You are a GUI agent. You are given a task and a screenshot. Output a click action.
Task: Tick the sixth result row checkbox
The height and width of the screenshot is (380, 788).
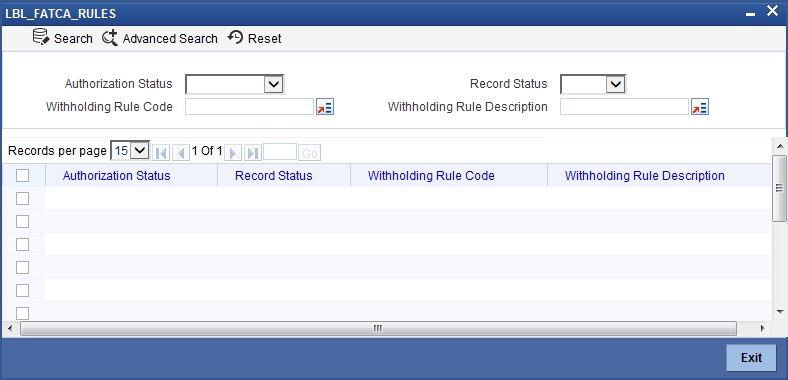point(23,313)
